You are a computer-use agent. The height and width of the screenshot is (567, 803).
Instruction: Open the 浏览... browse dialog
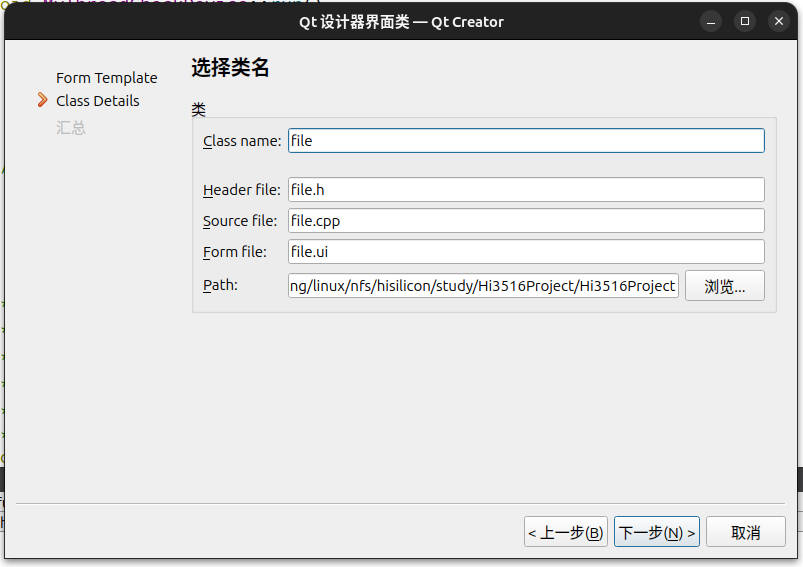pos(724,286)
